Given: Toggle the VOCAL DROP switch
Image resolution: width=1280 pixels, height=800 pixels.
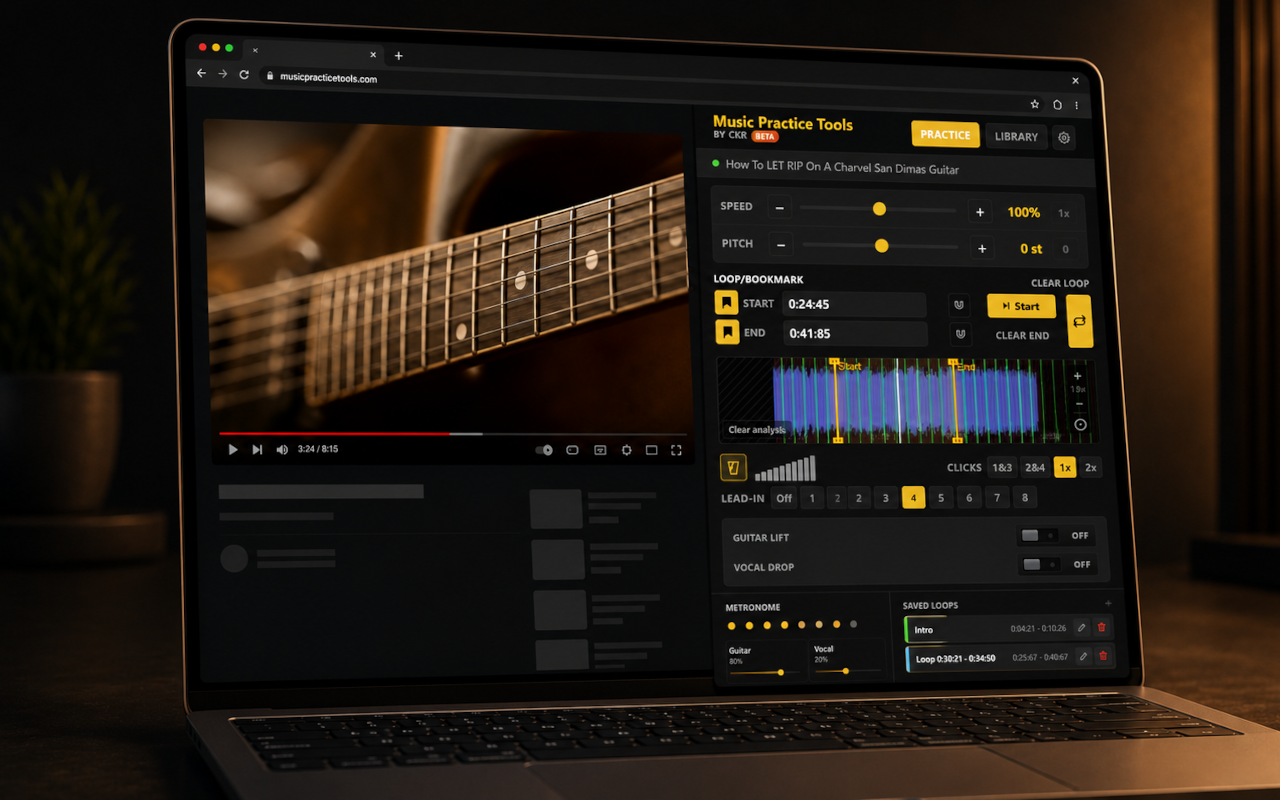Looking at the screenshot, I should tap(1041, 565).
